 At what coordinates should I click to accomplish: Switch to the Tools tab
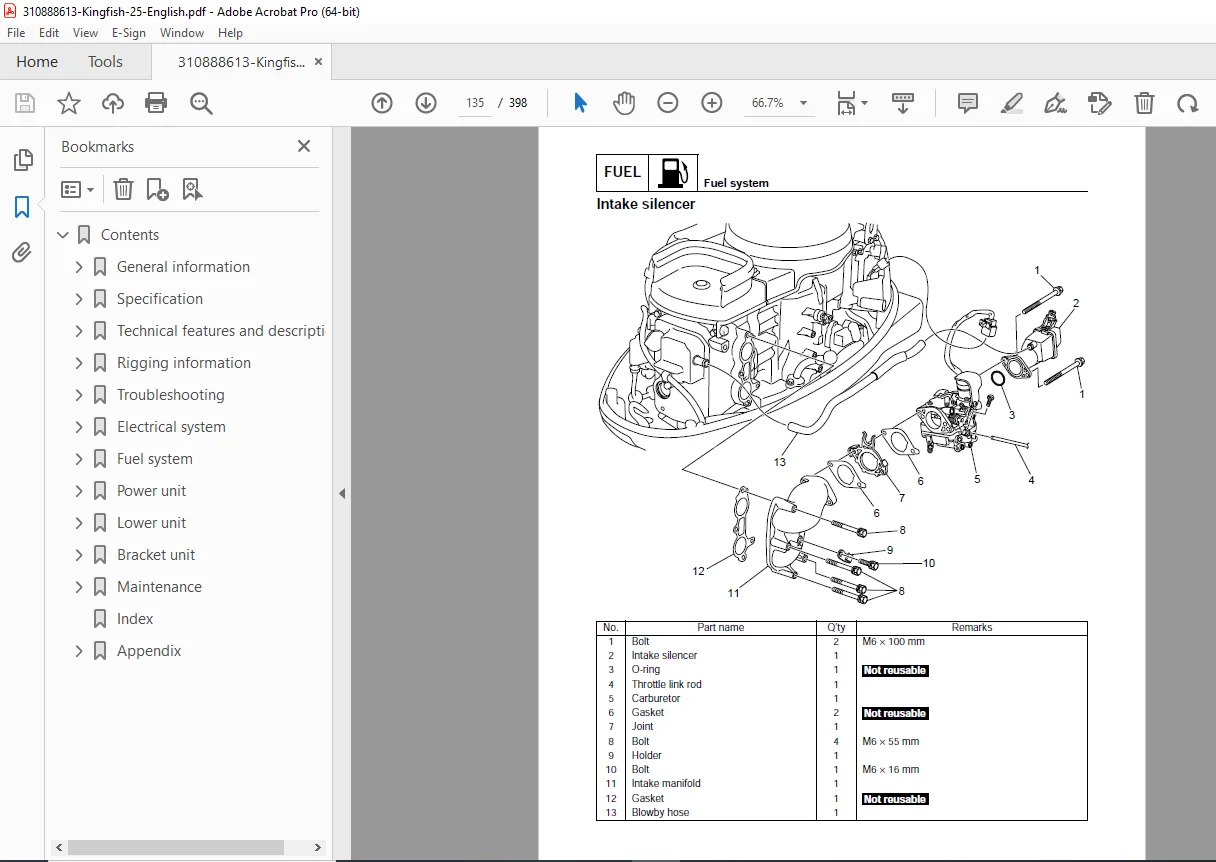coord(105,62)
